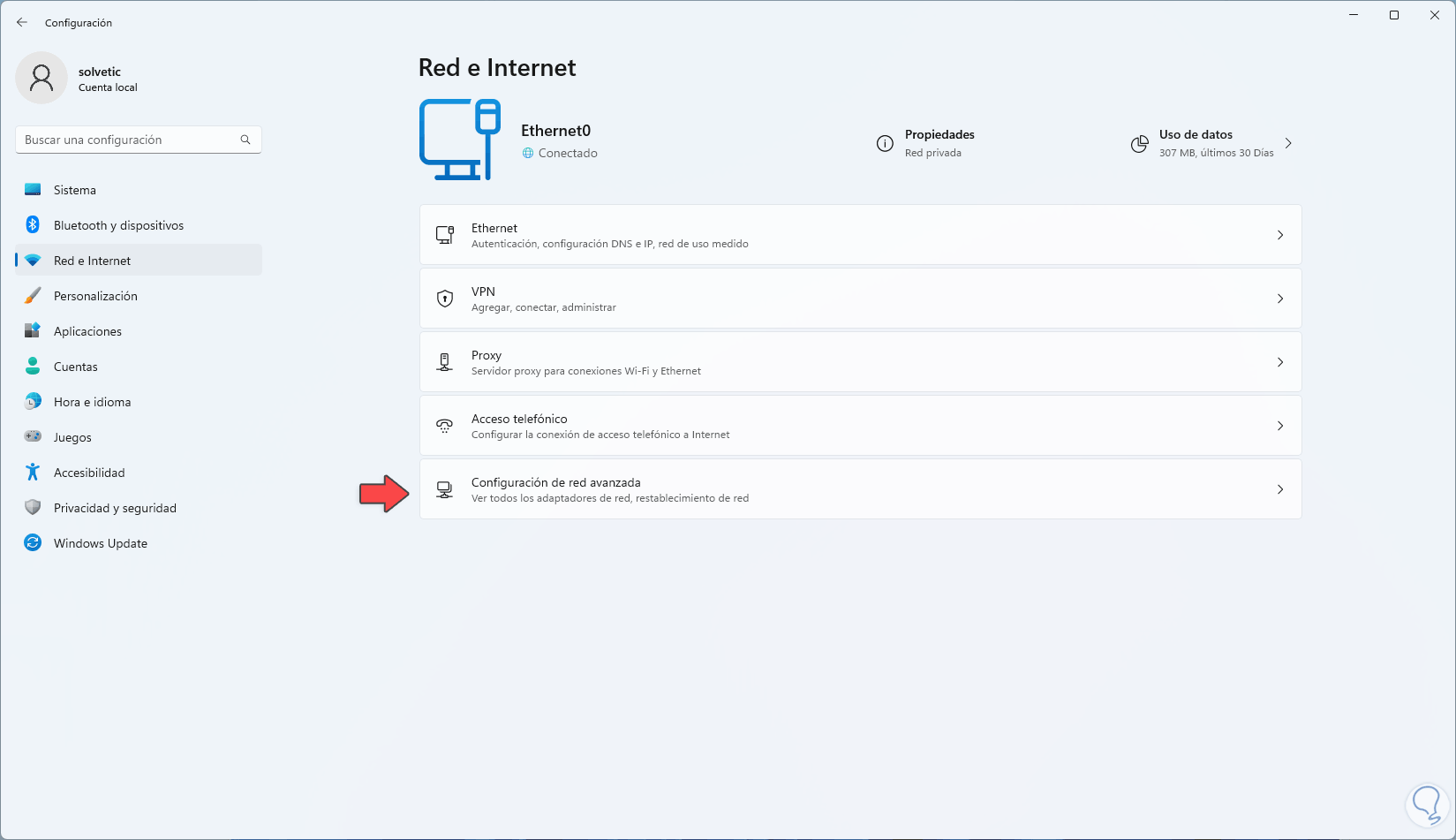Viewport: 1456px width, 840px height.
Task: Click the Personalización paintbrush icon
Action: pyautogui.click(x=33, y=296)
